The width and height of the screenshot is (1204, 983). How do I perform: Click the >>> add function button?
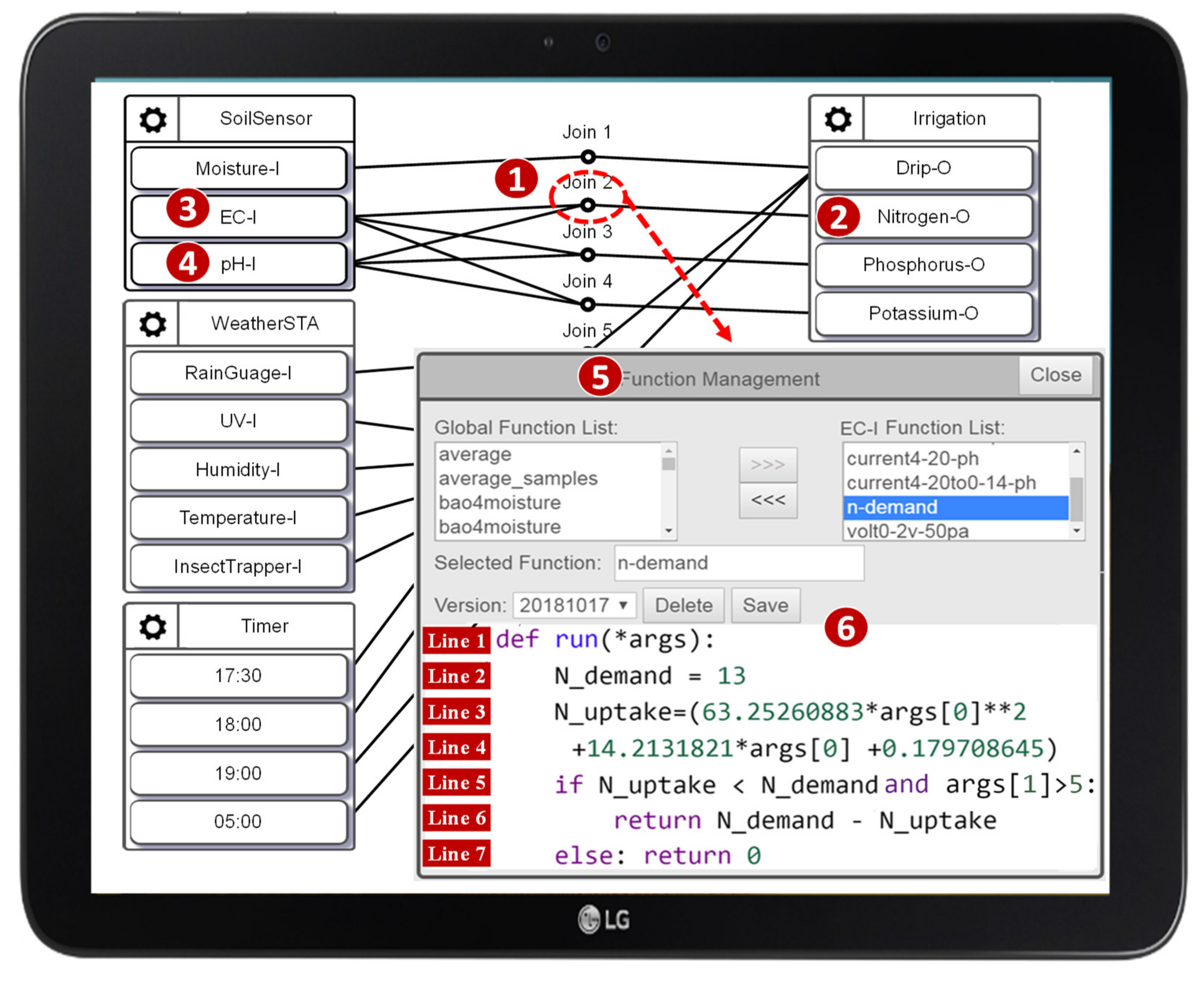pos(768,465)
